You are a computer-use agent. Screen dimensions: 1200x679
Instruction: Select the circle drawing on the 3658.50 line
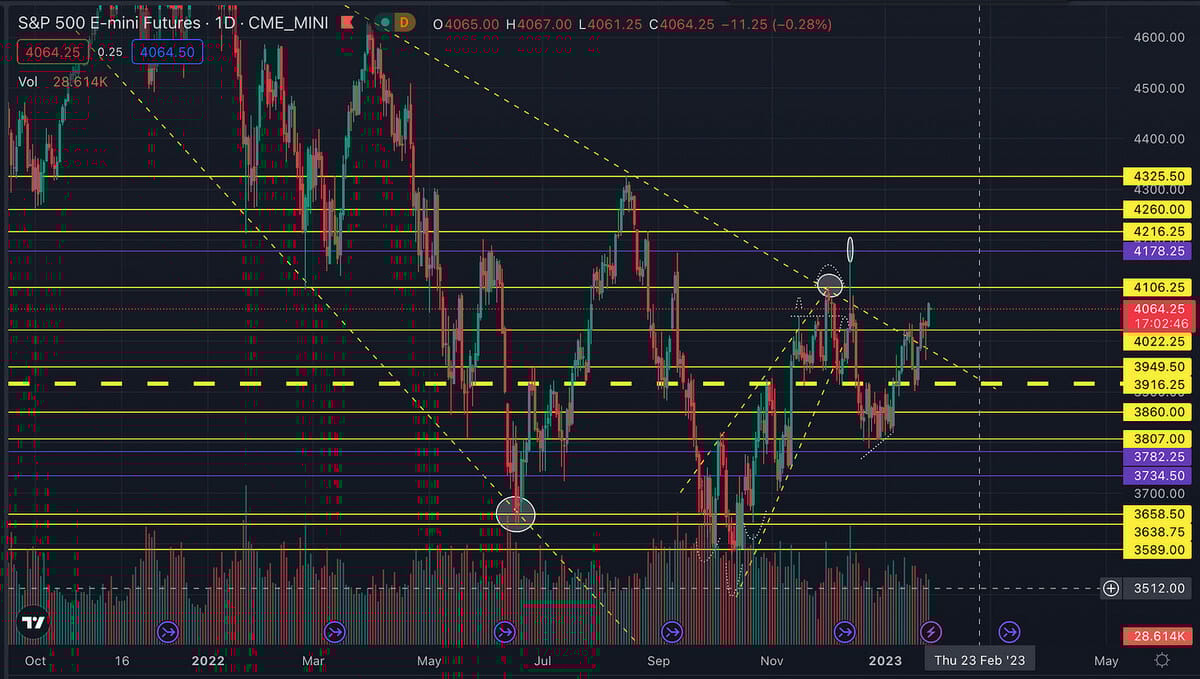click(x=516, y=514)
